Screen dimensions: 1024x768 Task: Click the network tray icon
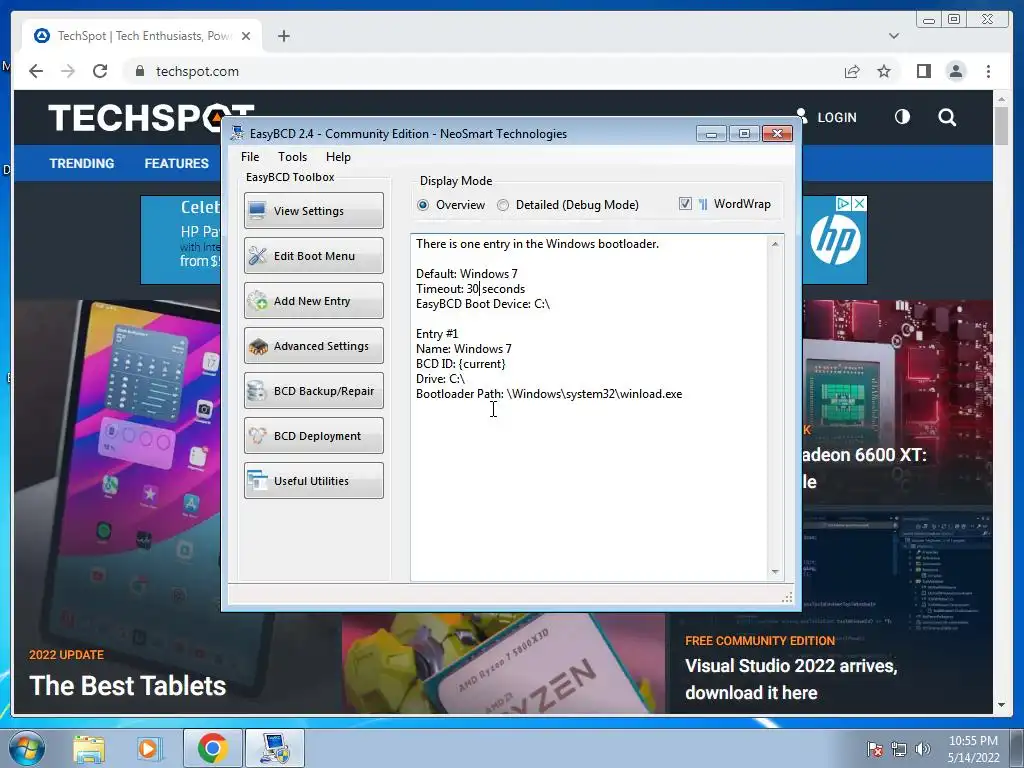899,749
